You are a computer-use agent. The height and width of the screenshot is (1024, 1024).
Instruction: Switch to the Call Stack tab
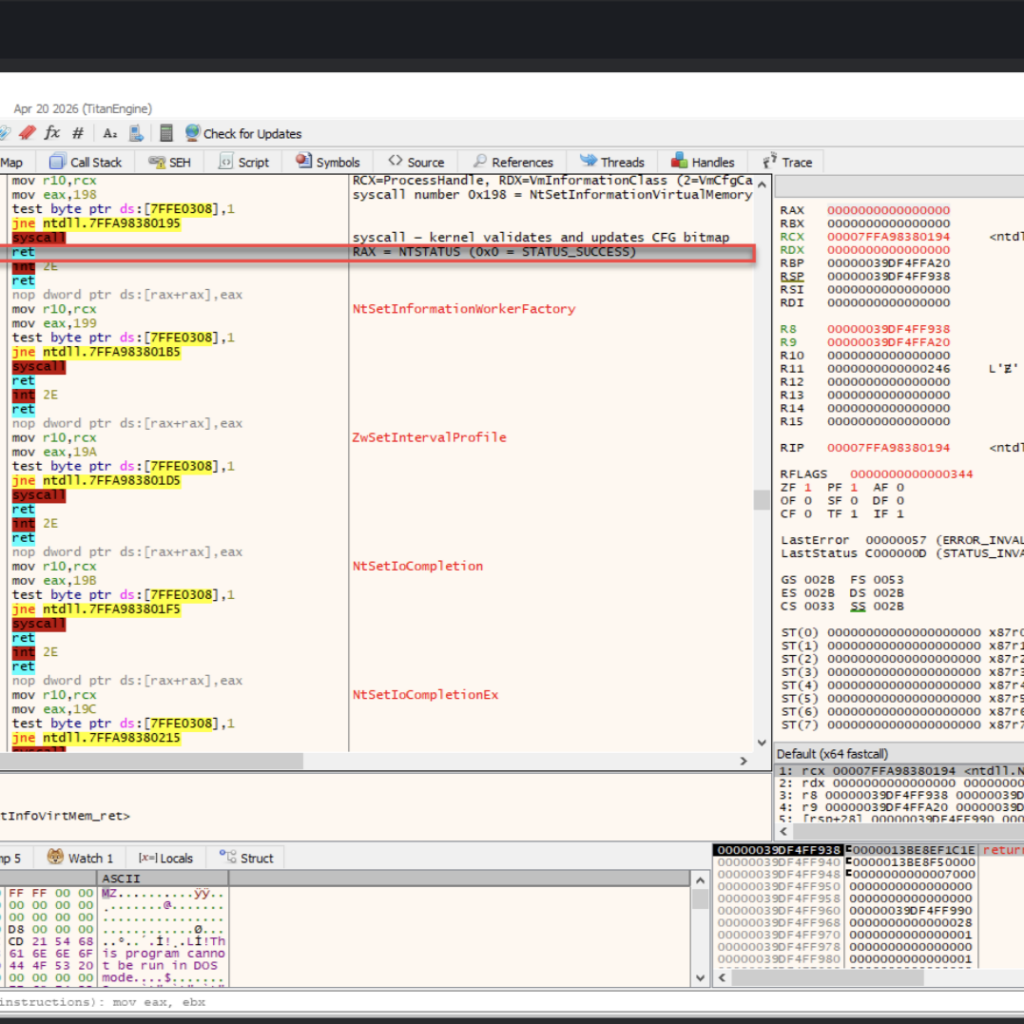coord(86,162)
